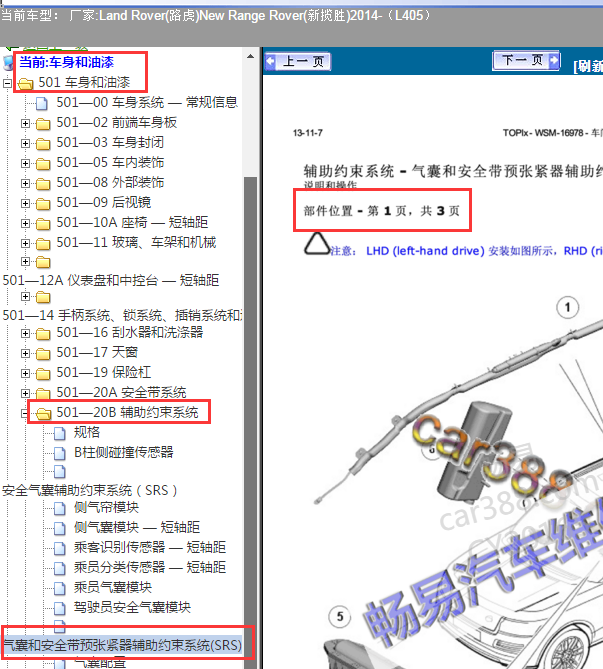Click callout number 1 in diagram
Screen dimensions: 603x669
tap(568, 307)
